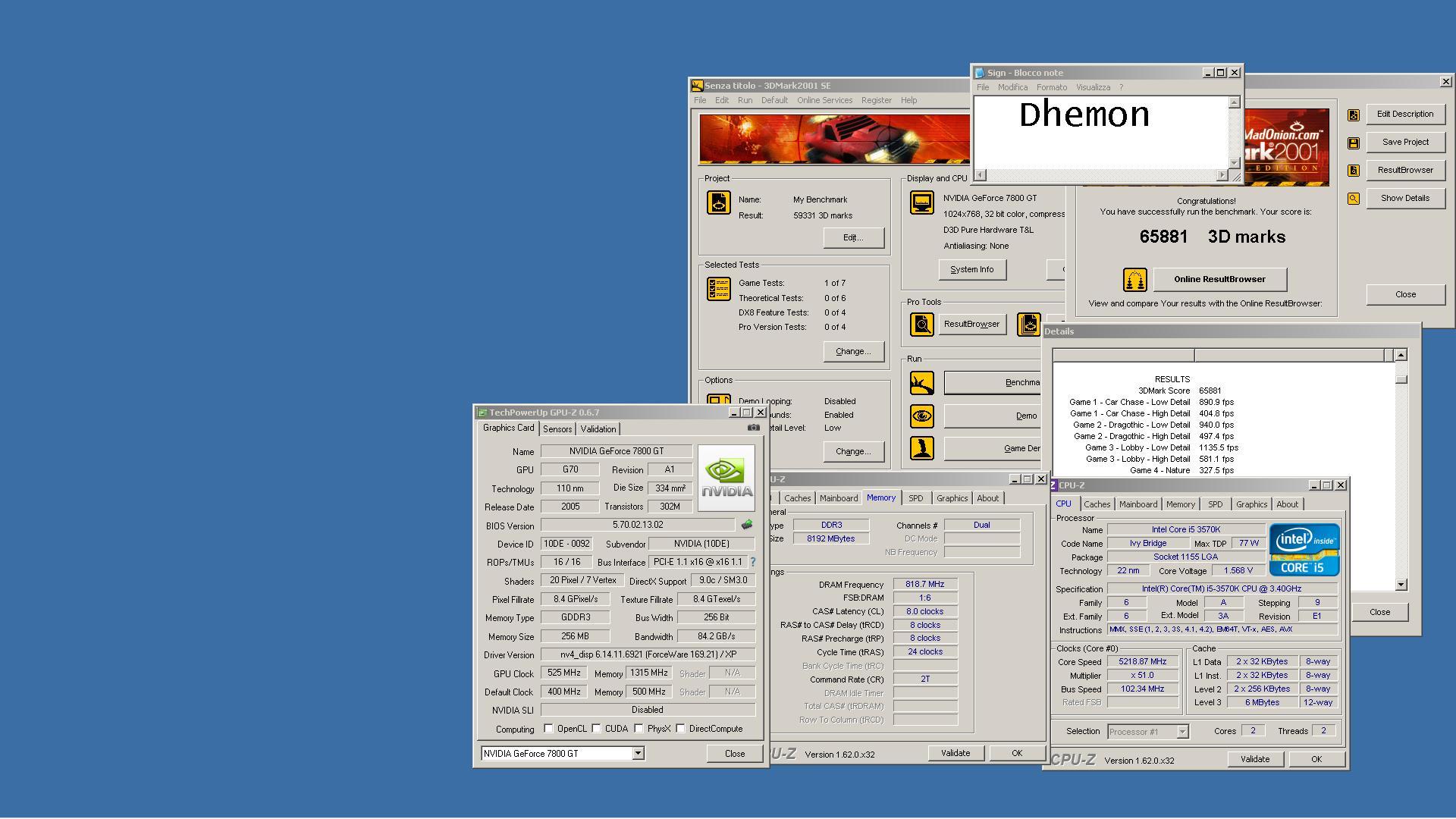
Task: Click the Project icon in 3DMark2001
Action: (719, 202)
